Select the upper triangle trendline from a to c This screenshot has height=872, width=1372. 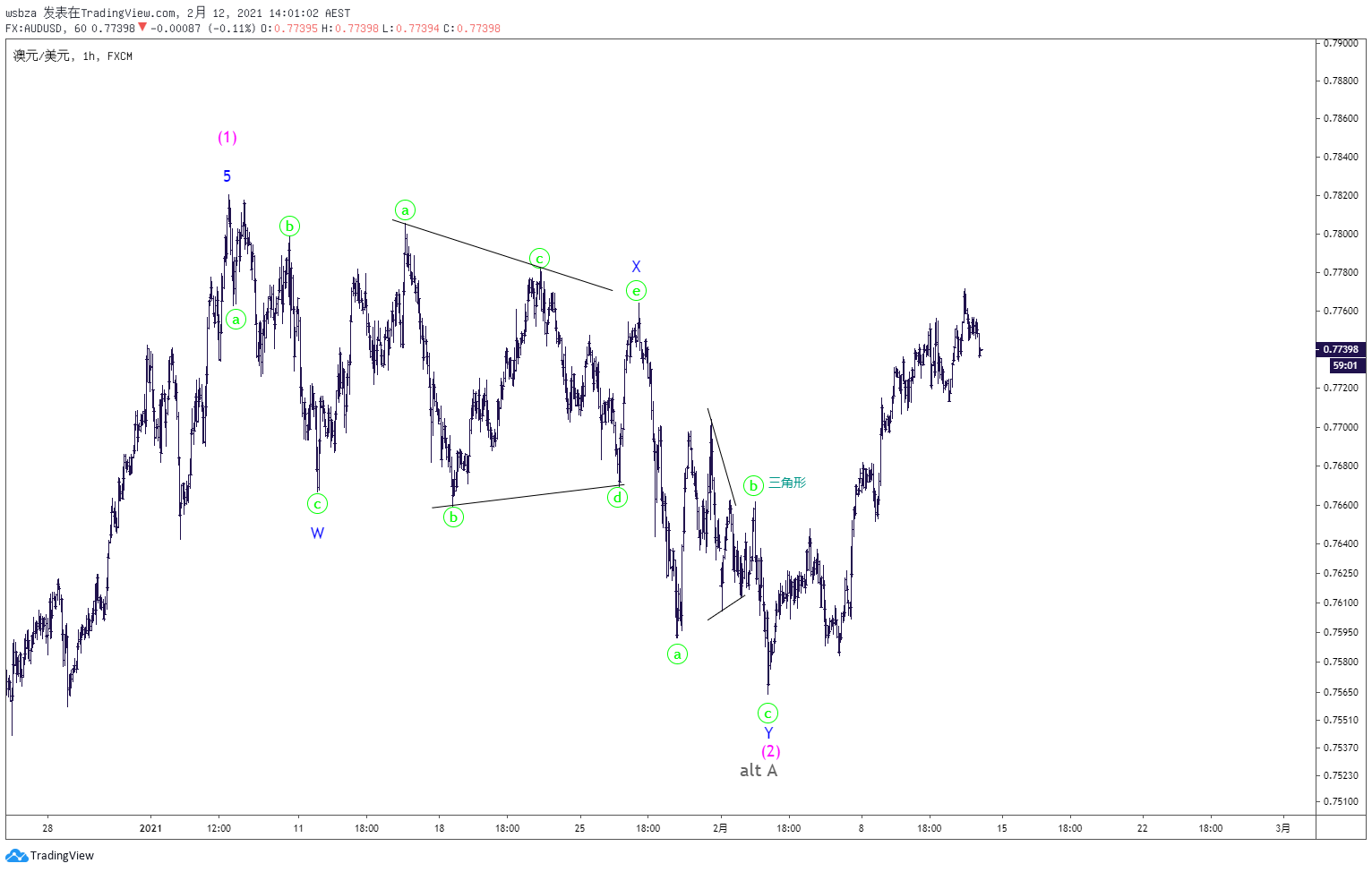(502, 255)
